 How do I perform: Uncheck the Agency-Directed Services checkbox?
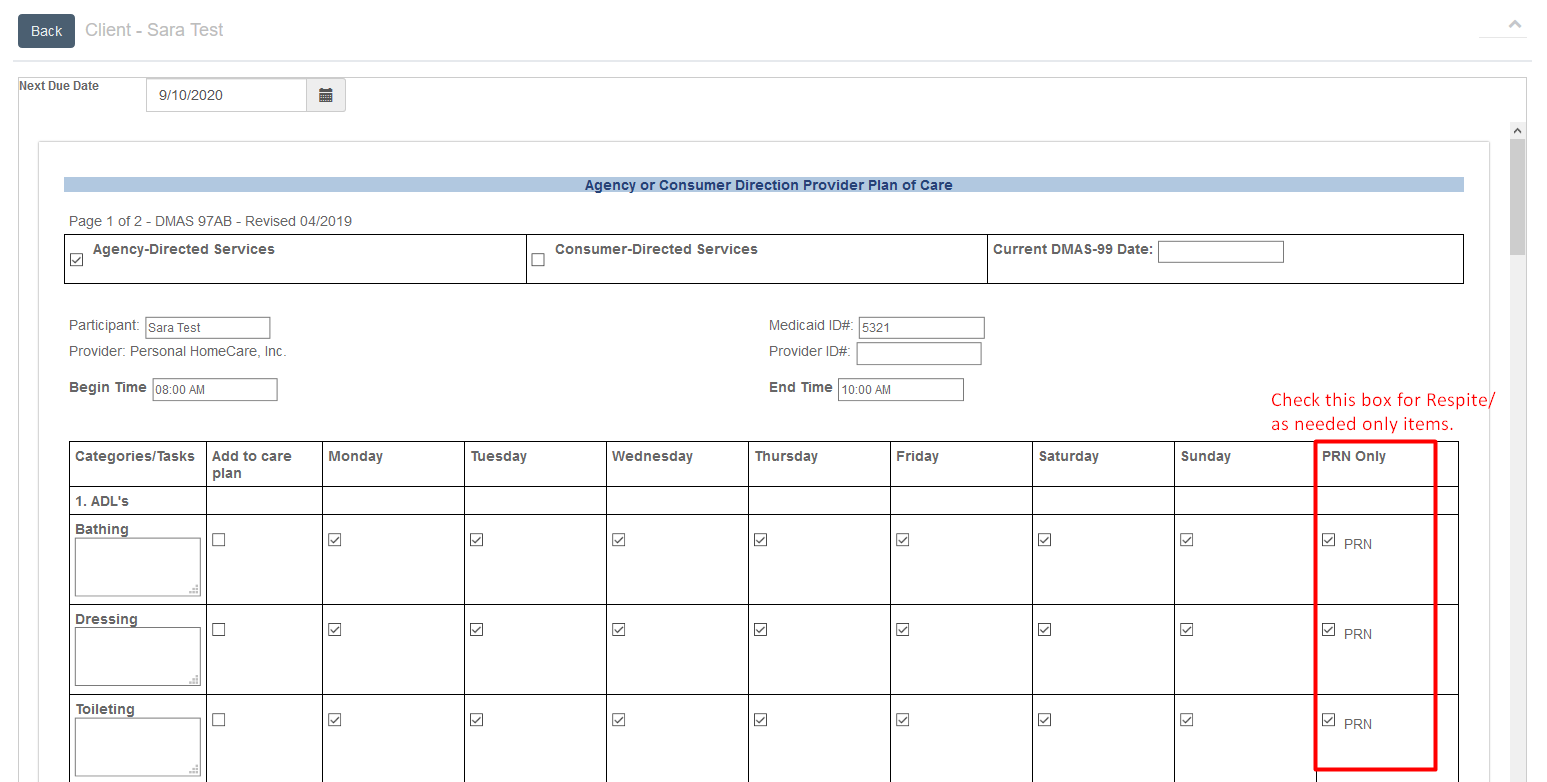pos(76,259)
